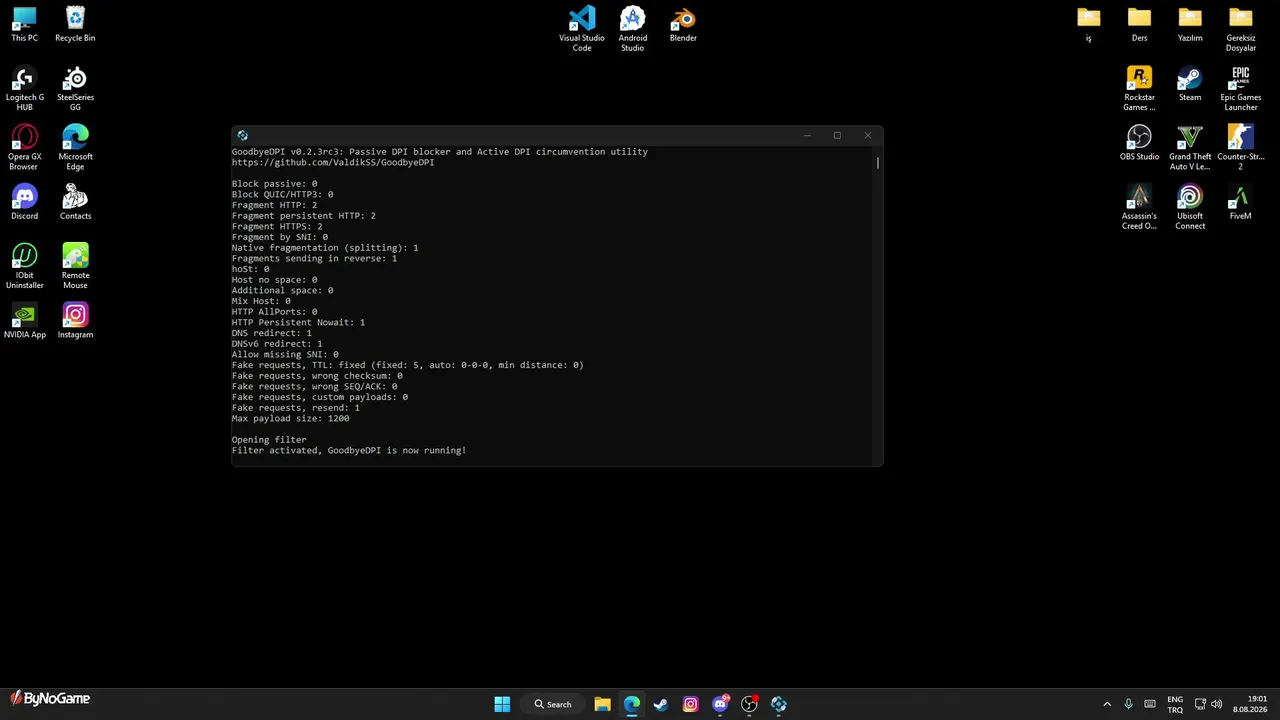The height and width of the screenshot is (720, 1280).
Task: Select the Opera GX Browser desktop icon
Action: pyautogui.click(x=24, y=148)
